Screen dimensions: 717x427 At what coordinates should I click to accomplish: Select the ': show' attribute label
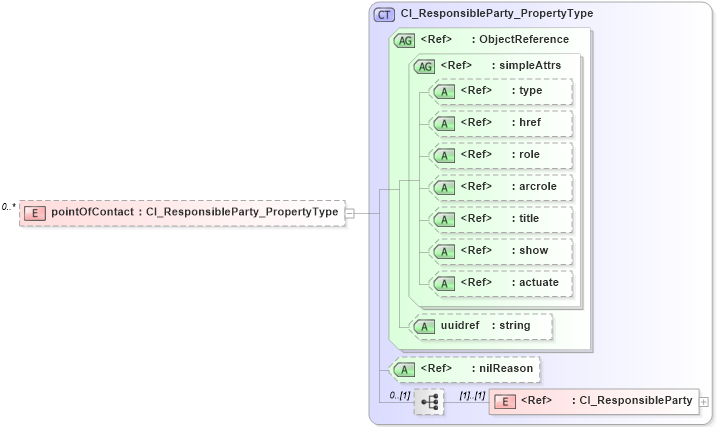[x=530, y=251]
